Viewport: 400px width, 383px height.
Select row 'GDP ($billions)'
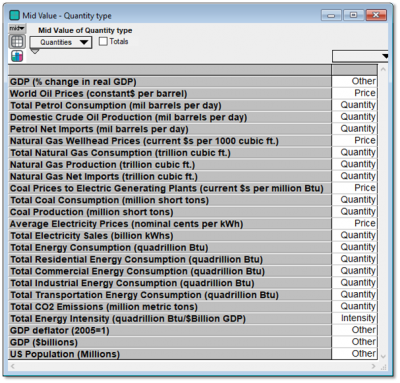point(170,342)
